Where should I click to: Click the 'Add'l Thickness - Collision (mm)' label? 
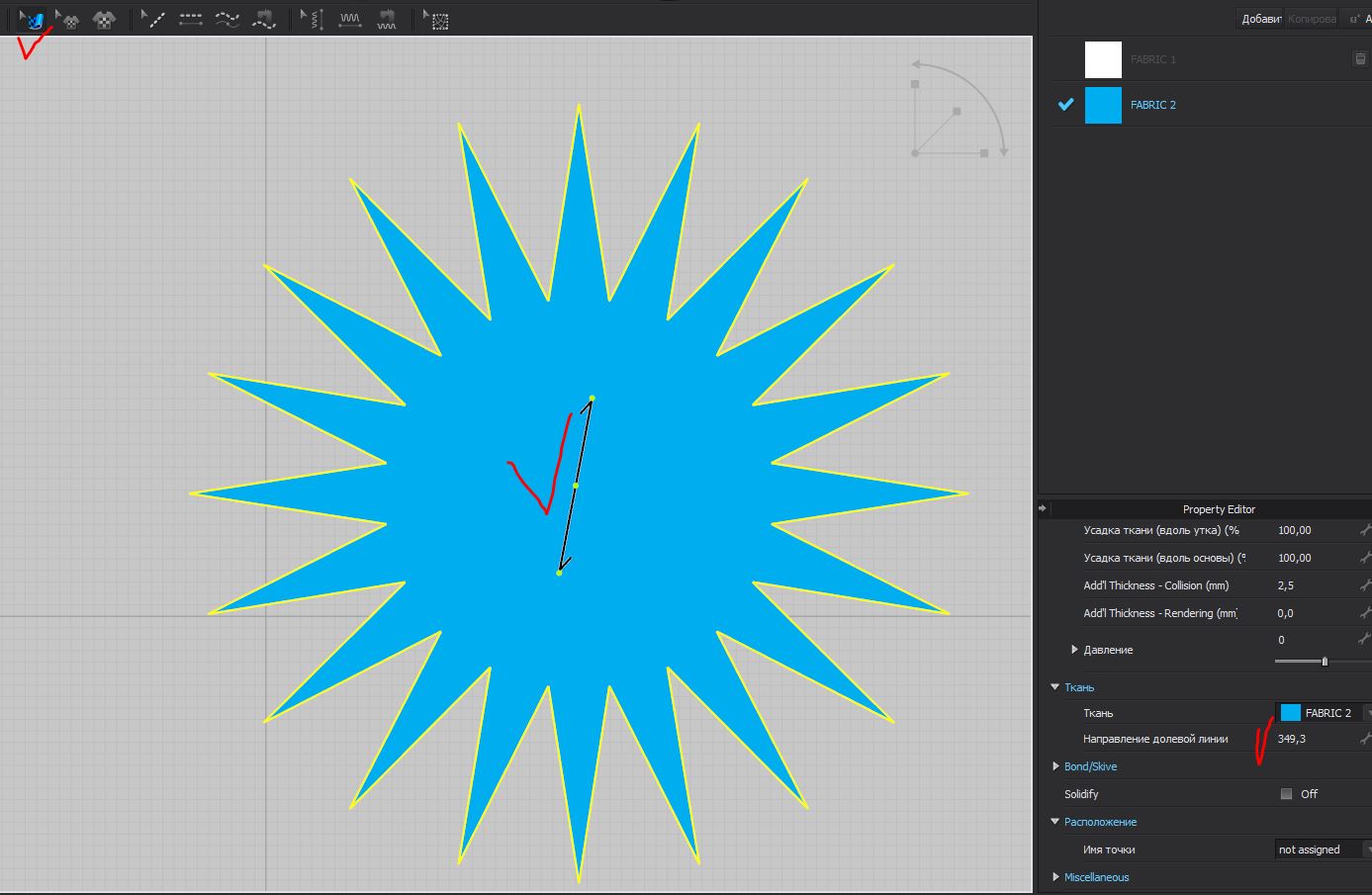[1156, 585]
